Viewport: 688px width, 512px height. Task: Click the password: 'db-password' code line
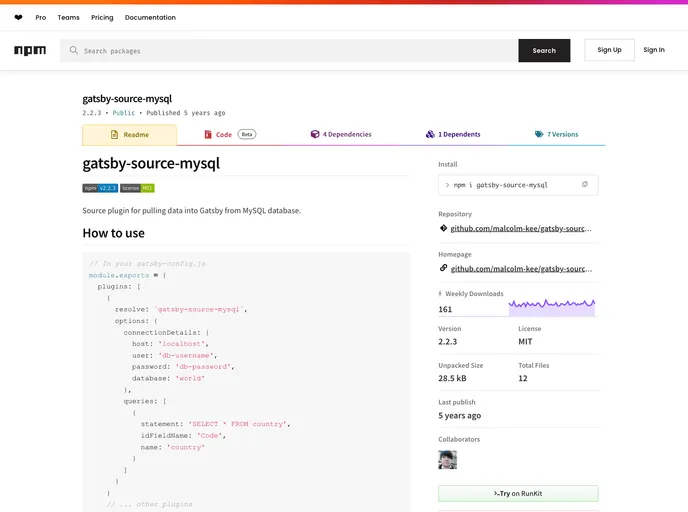(183, 366)
